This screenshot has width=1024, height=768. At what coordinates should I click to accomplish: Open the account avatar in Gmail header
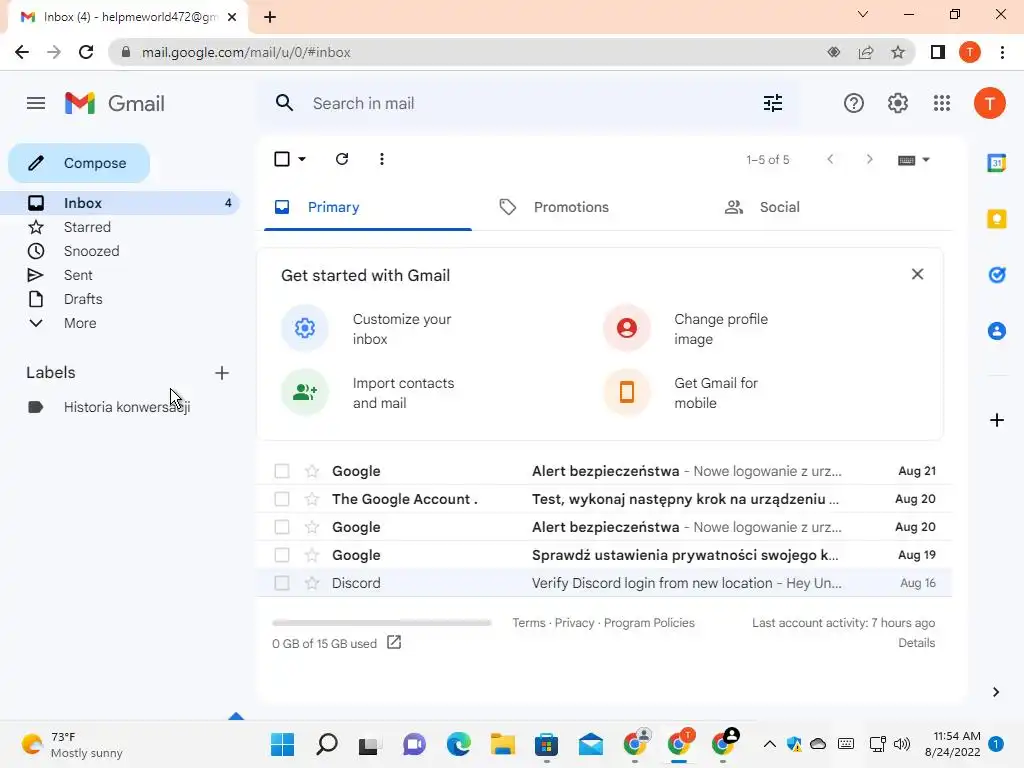[x=989, y=103]
